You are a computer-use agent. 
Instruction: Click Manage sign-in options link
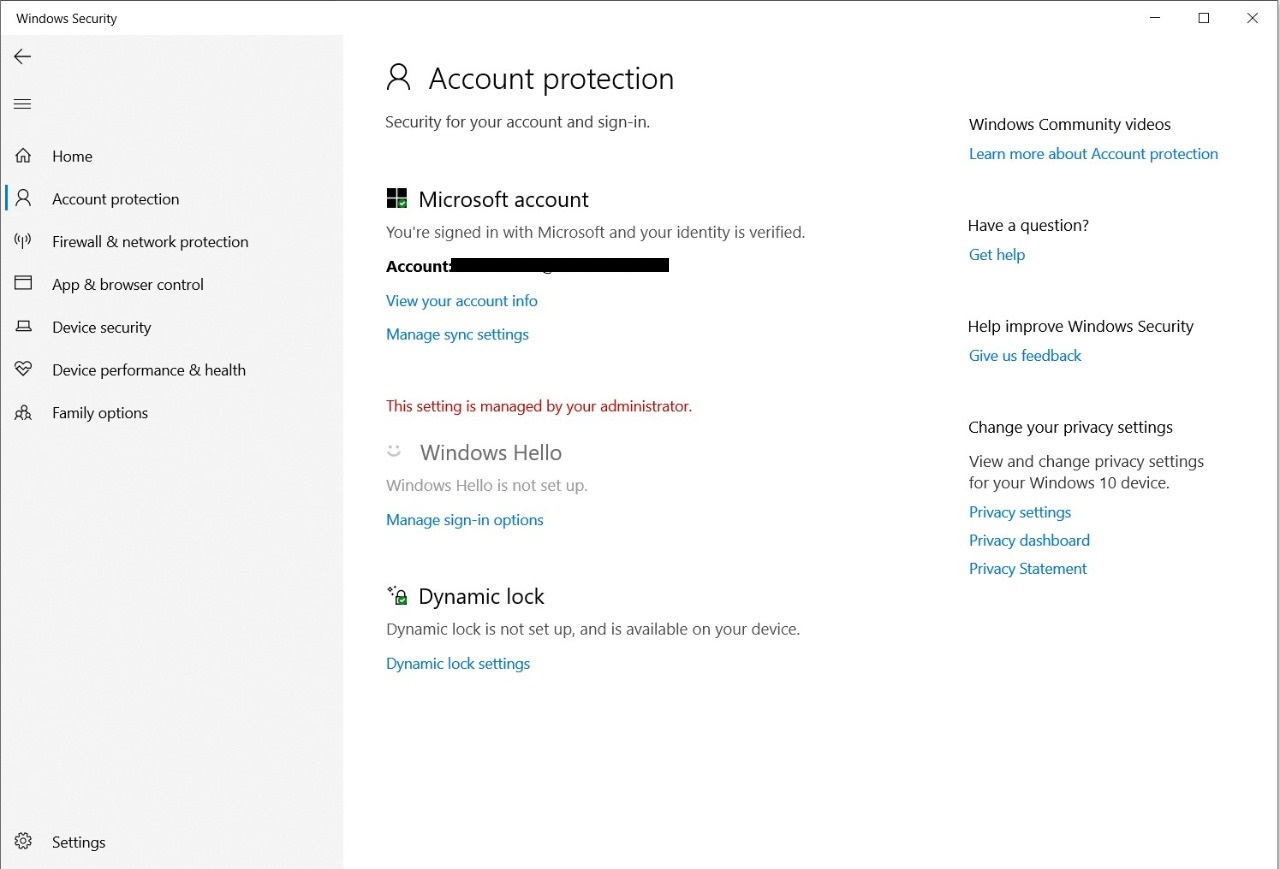click(x=464, y=520)
